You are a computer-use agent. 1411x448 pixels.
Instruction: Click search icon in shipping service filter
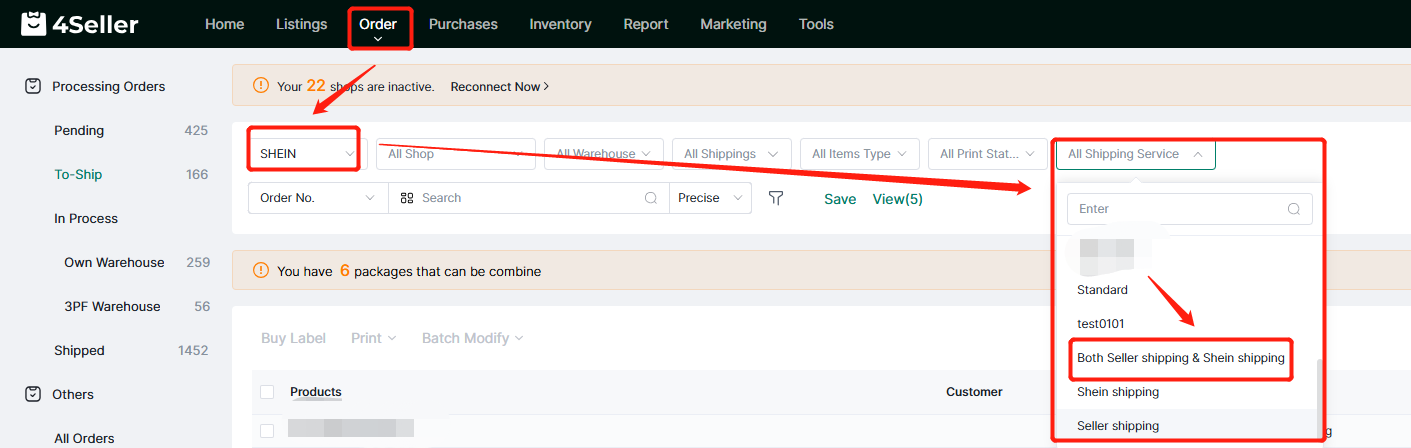1294,209
